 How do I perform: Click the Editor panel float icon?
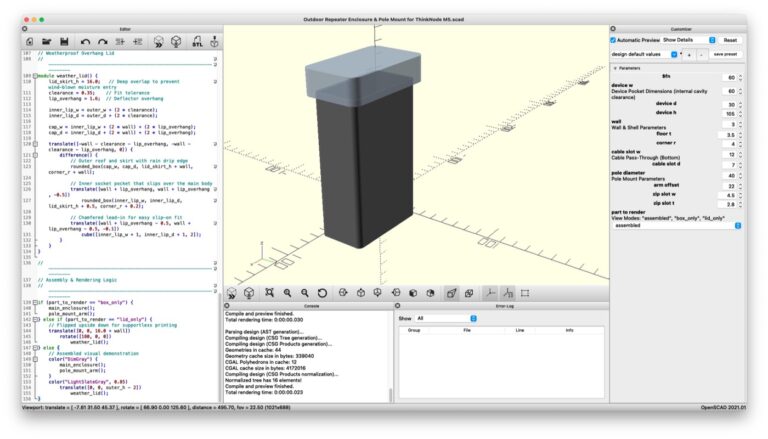coord(24,29)
